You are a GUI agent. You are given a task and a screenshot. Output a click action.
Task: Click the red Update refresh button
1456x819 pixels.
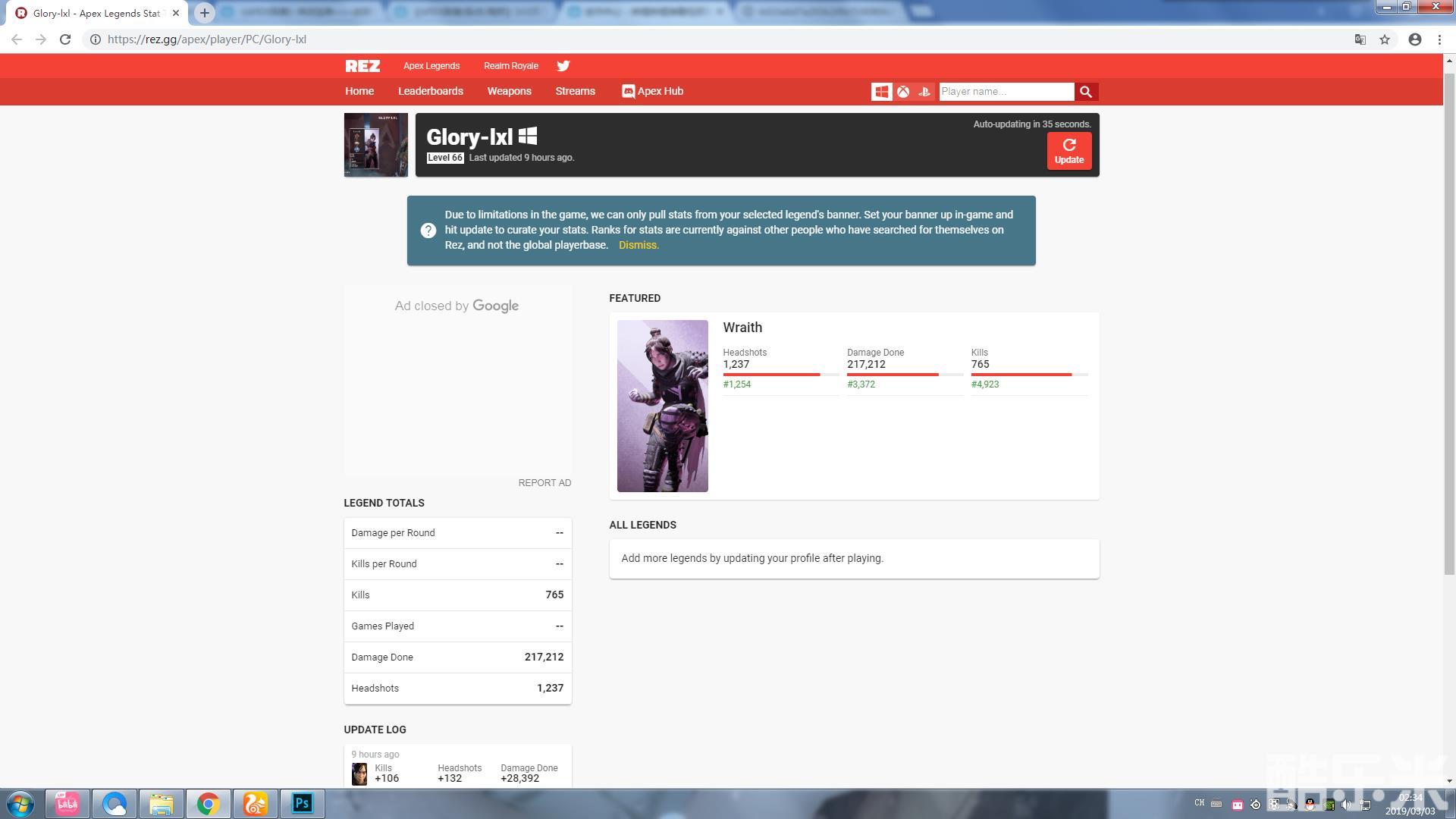pos(1069,151)
